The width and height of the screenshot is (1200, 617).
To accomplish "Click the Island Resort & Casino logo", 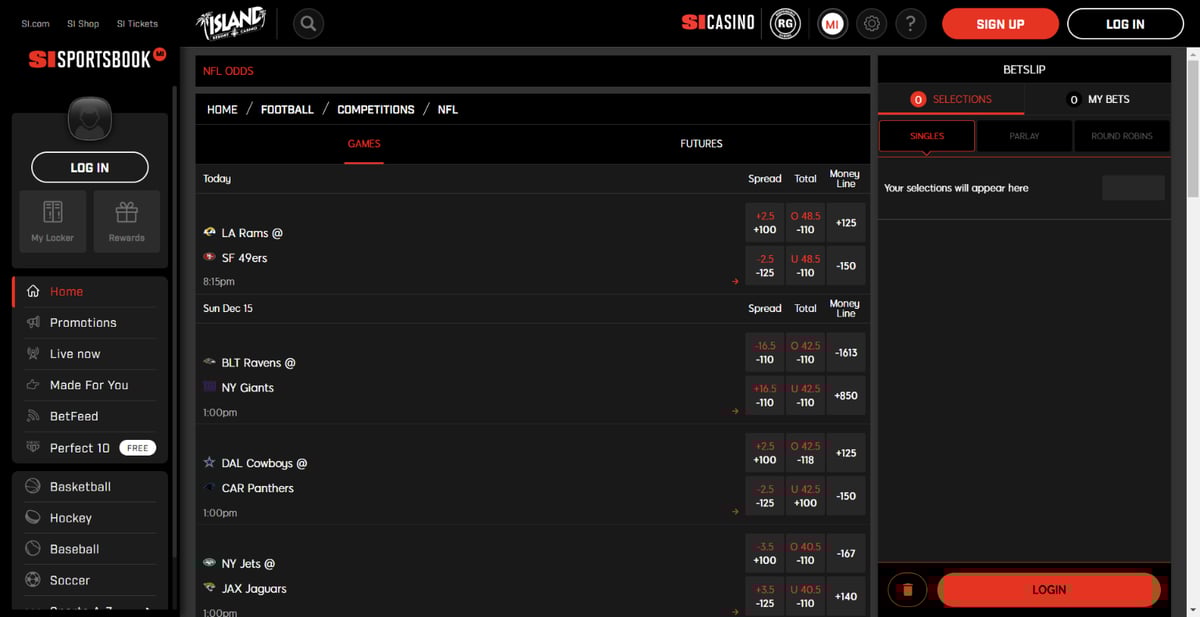I will 231,23.
